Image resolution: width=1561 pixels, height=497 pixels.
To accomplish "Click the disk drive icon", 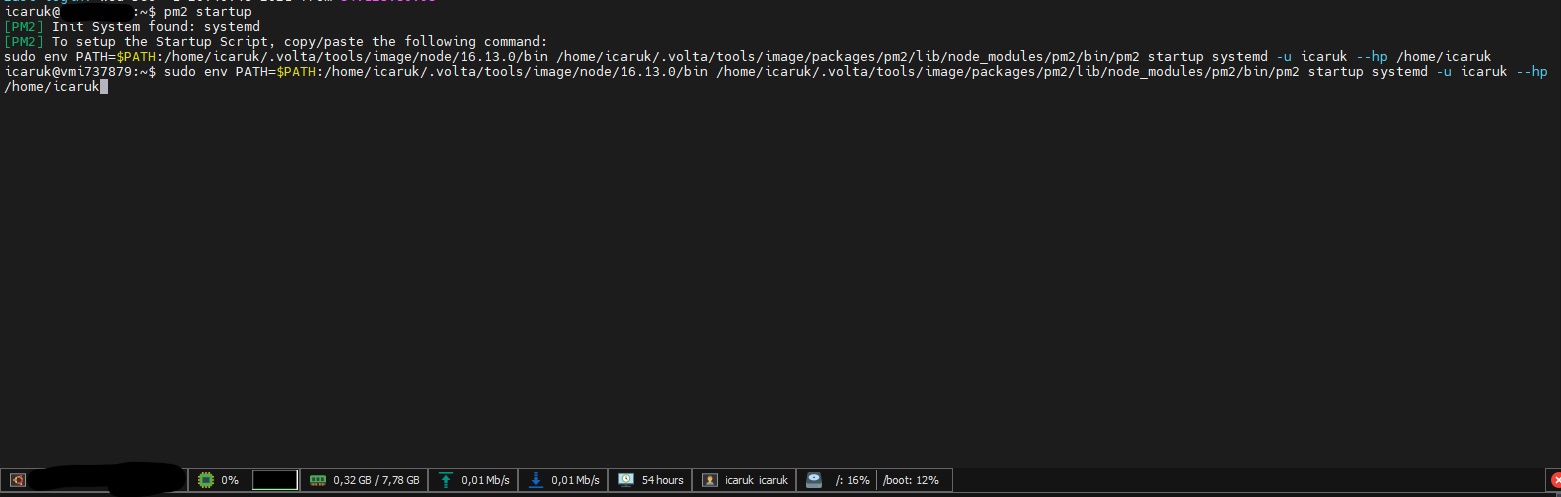I will coord(814,480).
